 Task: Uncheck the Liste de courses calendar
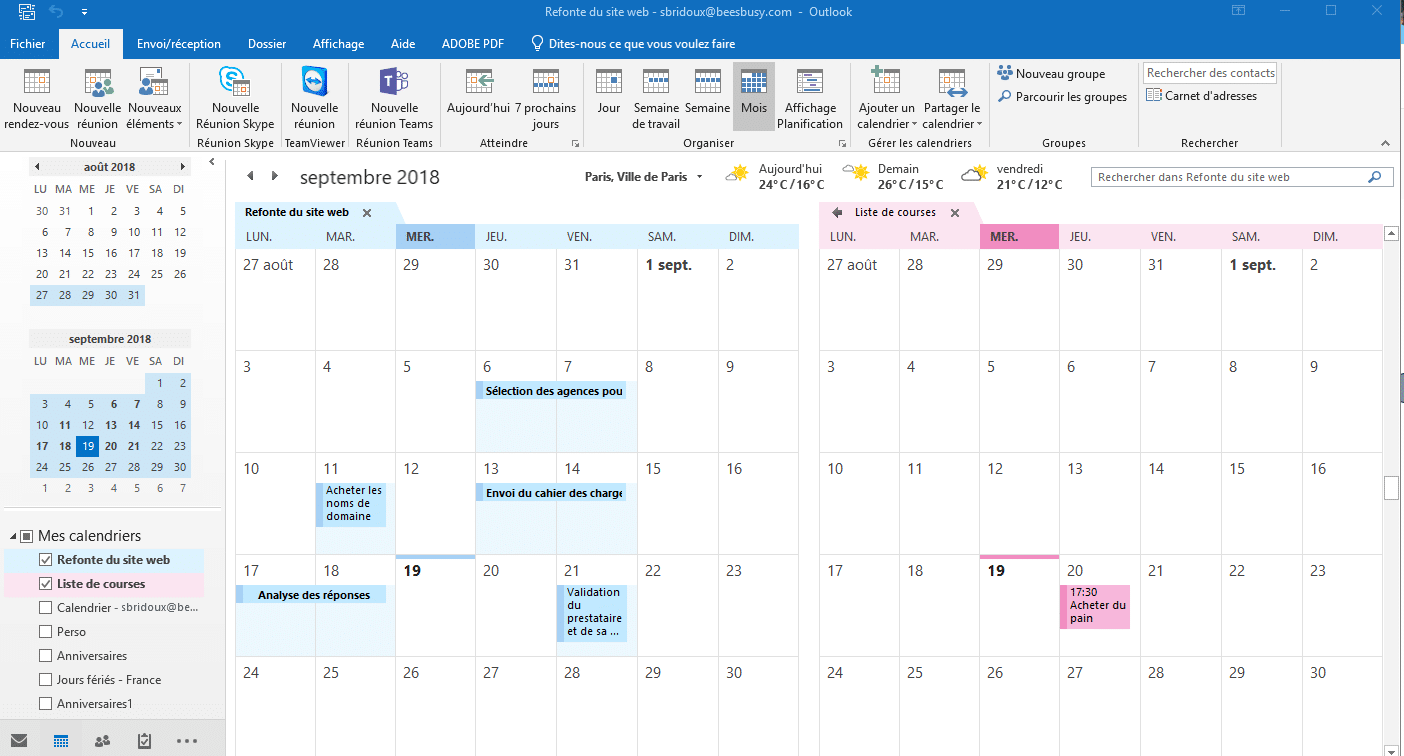pyautogui.click(x=45, y=584)
